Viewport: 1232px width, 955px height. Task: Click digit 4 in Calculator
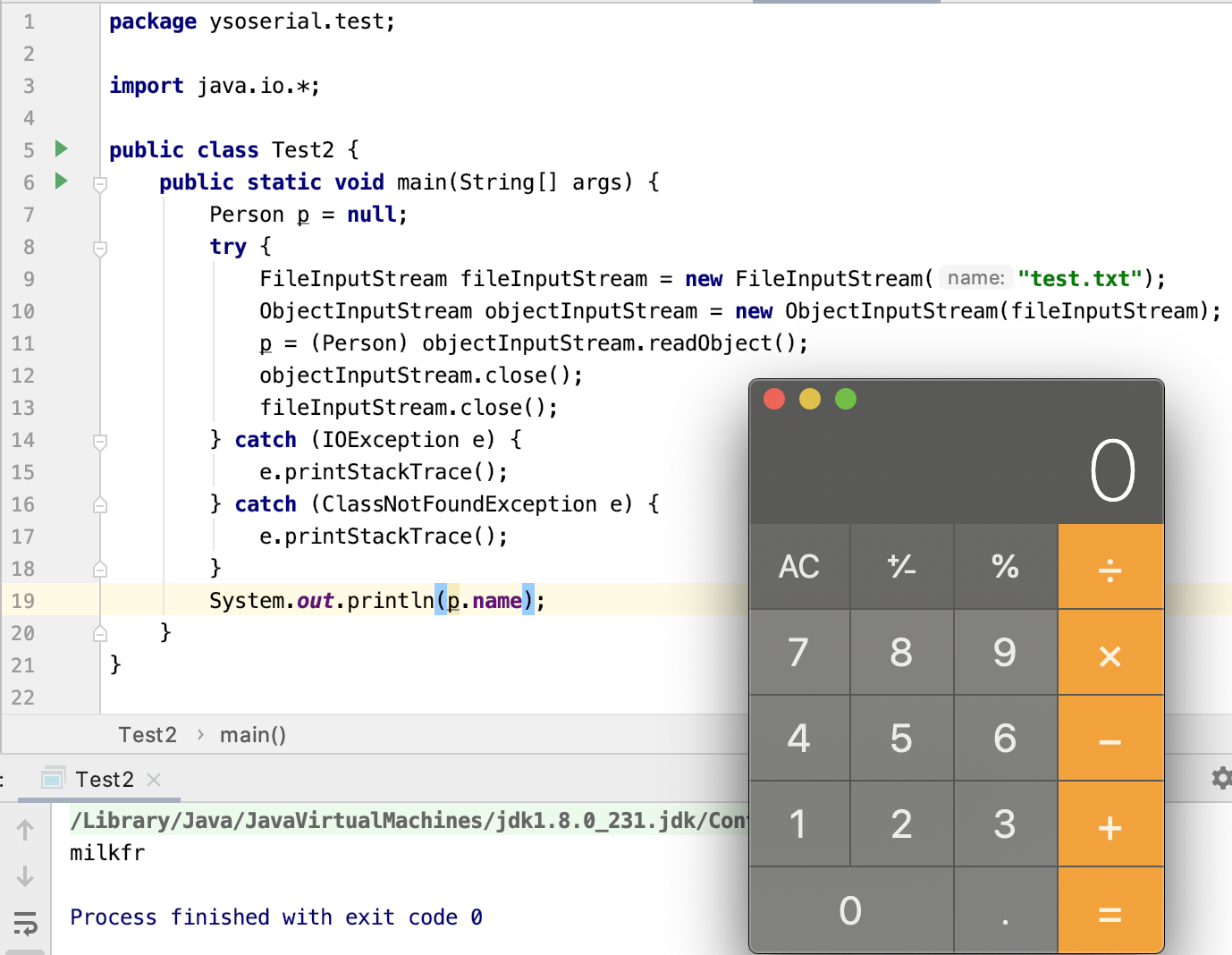[x=799, y=739]
